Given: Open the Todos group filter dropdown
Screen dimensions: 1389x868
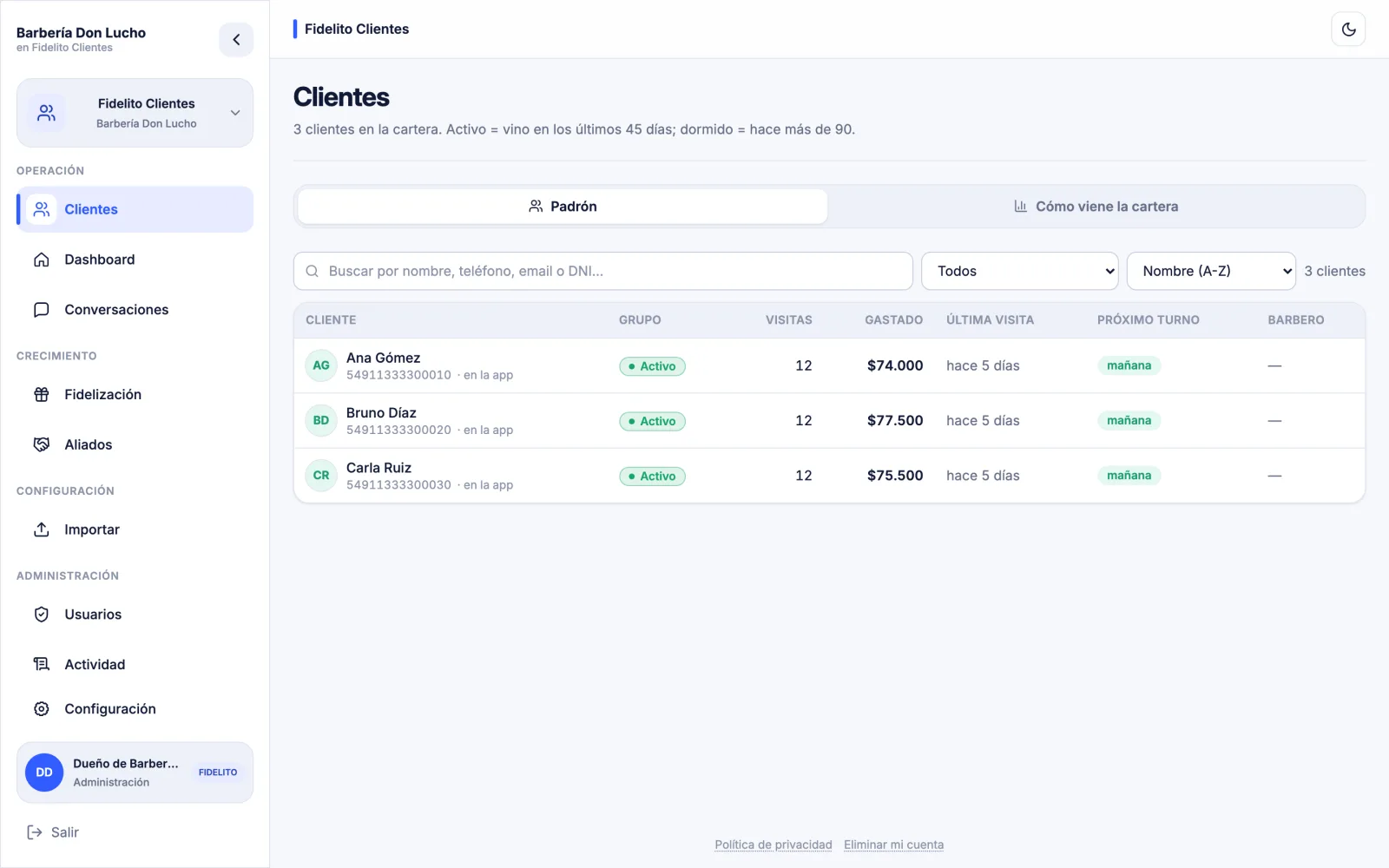Looking at the screenshot, I should (x=1020, y=271).
